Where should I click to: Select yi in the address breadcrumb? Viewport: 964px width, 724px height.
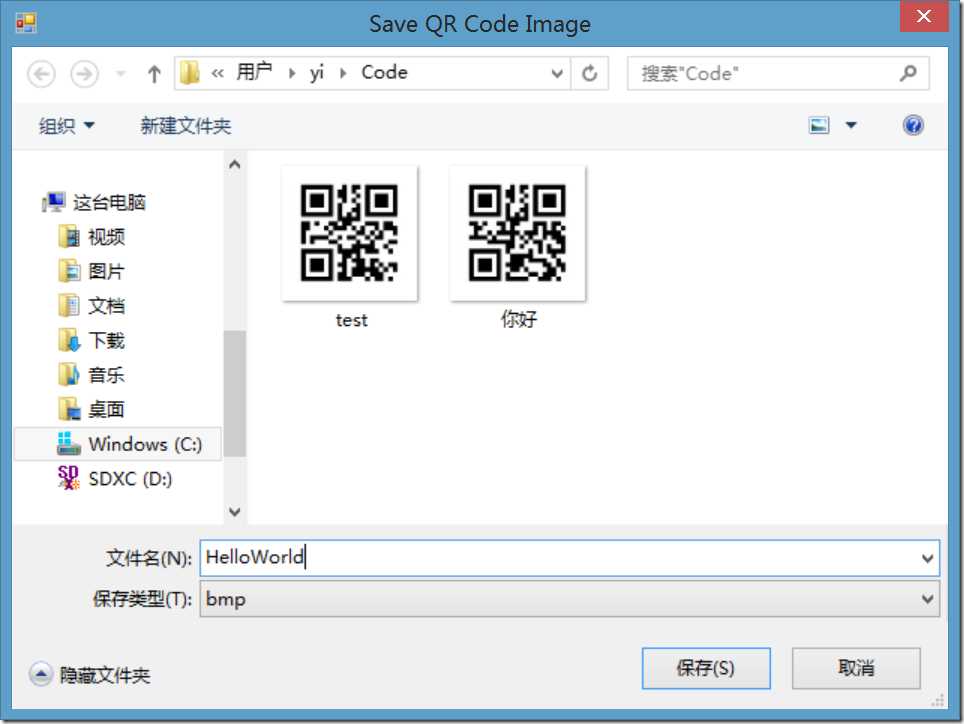tap(317, 73)
